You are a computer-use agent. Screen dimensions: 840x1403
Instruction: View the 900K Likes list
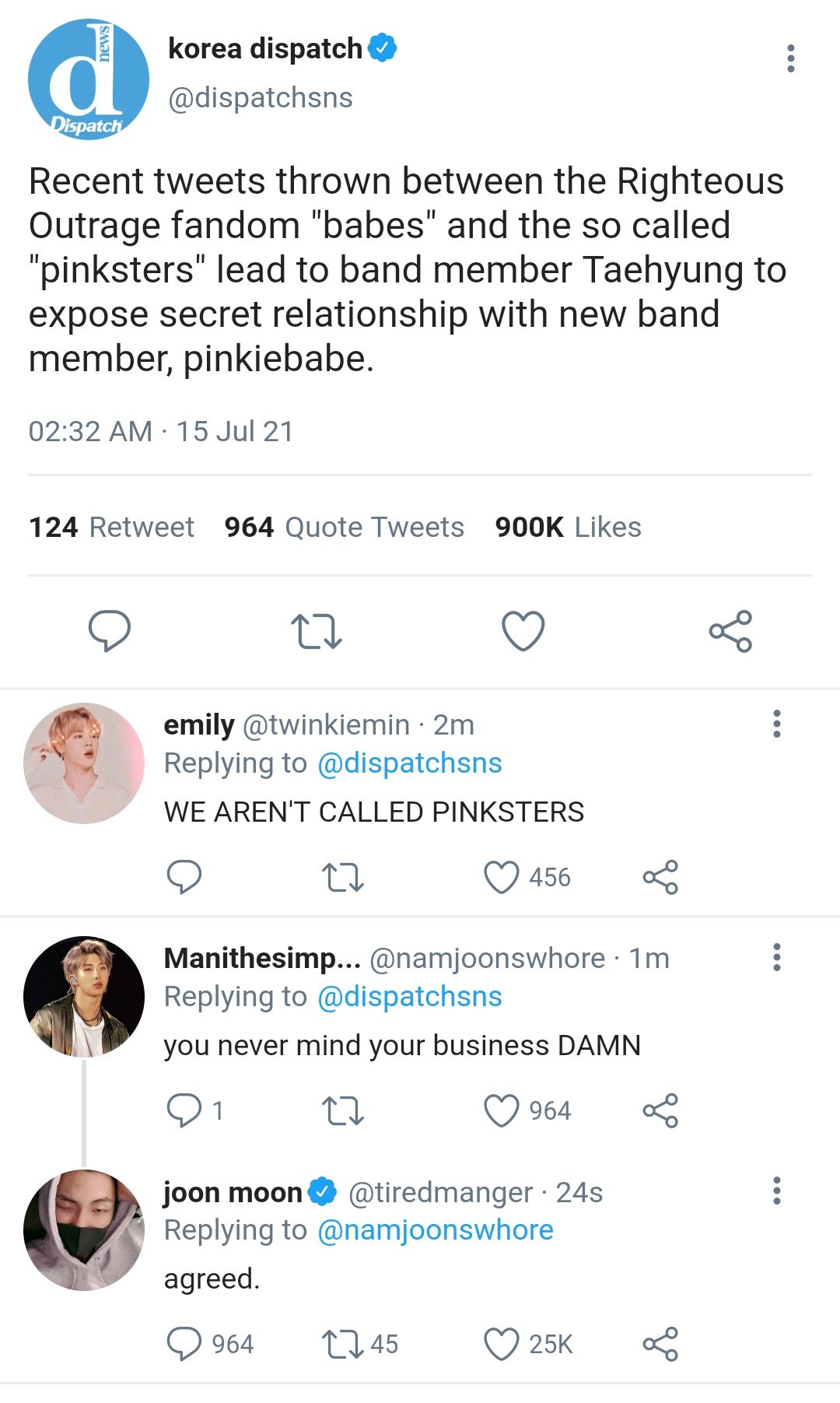pos(568,527)
